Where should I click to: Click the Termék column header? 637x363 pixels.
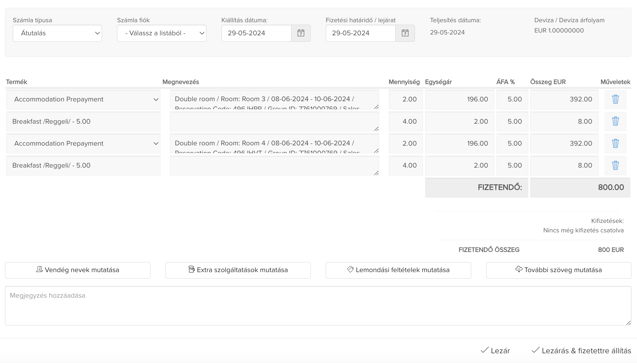coord(16,82)
